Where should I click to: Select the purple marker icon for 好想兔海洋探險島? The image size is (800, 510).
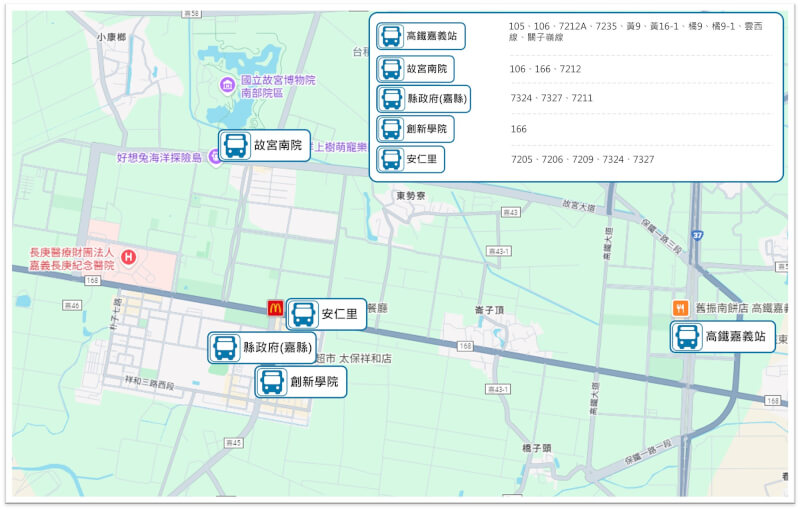click(214, 158)
